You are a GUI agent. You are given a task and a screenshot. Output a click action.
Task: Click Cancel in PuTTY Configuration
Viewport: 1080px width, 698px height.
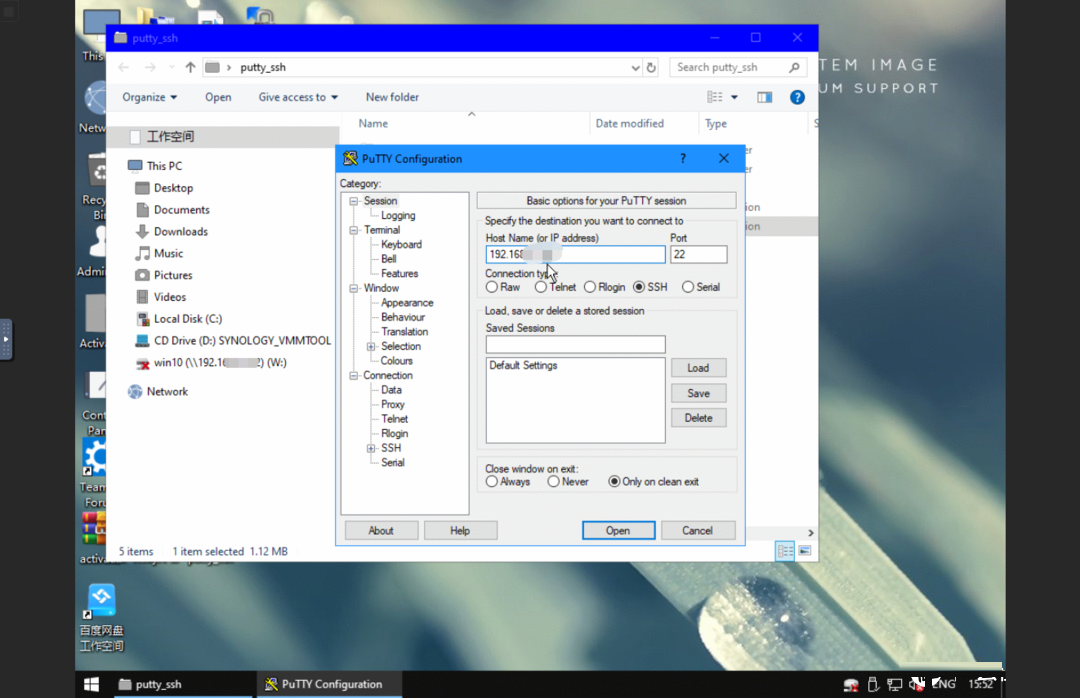tap(698, 531)
